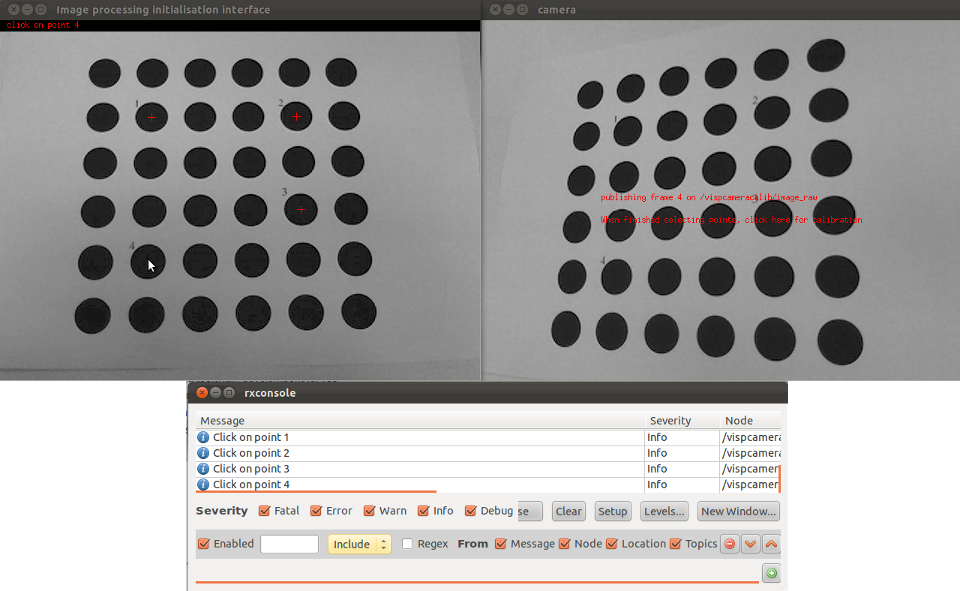This screenshot has height=591, width=960.
Task: Sort by the Message column header
Action: tap(222, 421)
